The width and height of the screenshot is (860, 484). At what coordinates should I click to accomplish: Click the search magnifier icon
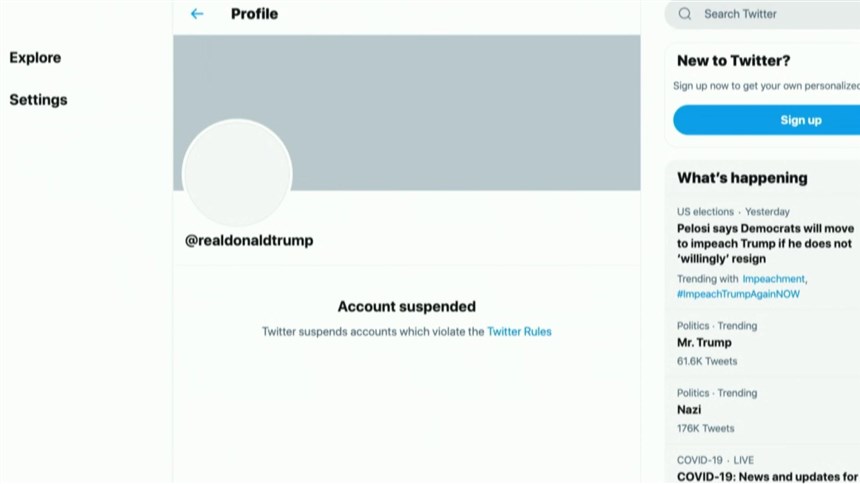point(684,14)
